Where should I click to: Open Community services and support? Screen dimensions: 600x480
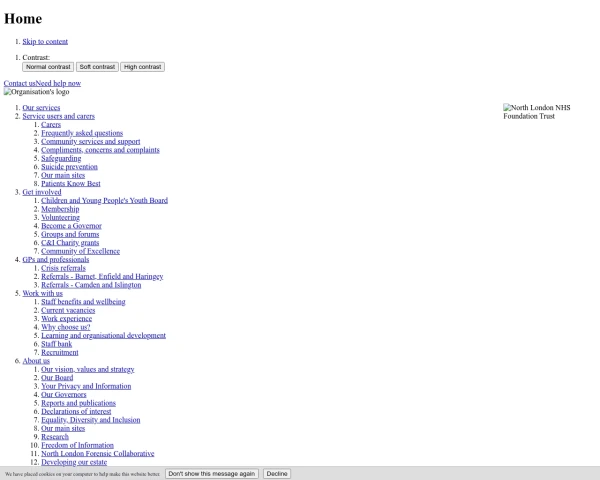point(91,141)
